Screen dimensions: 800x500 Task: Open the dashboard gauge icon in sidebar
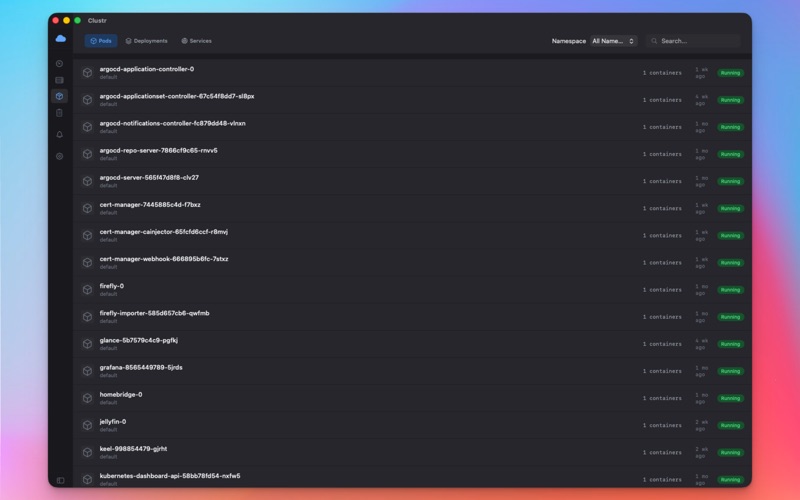[x=60, y=64]
